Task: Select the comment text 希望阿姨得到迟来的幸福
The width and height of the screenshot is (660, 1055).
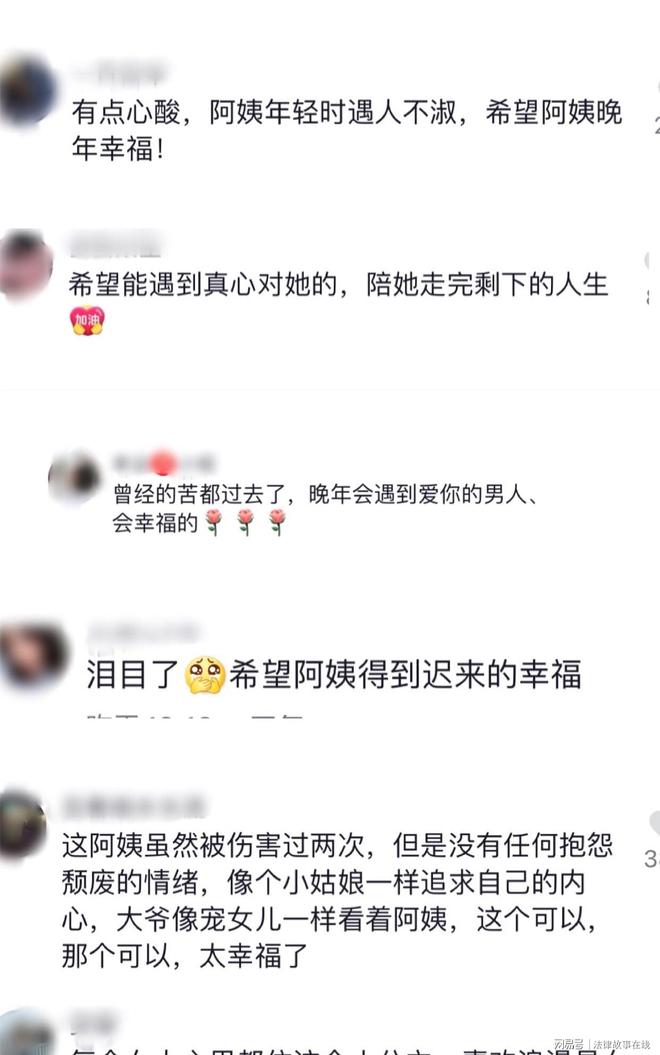Action: tap(405, 674)
